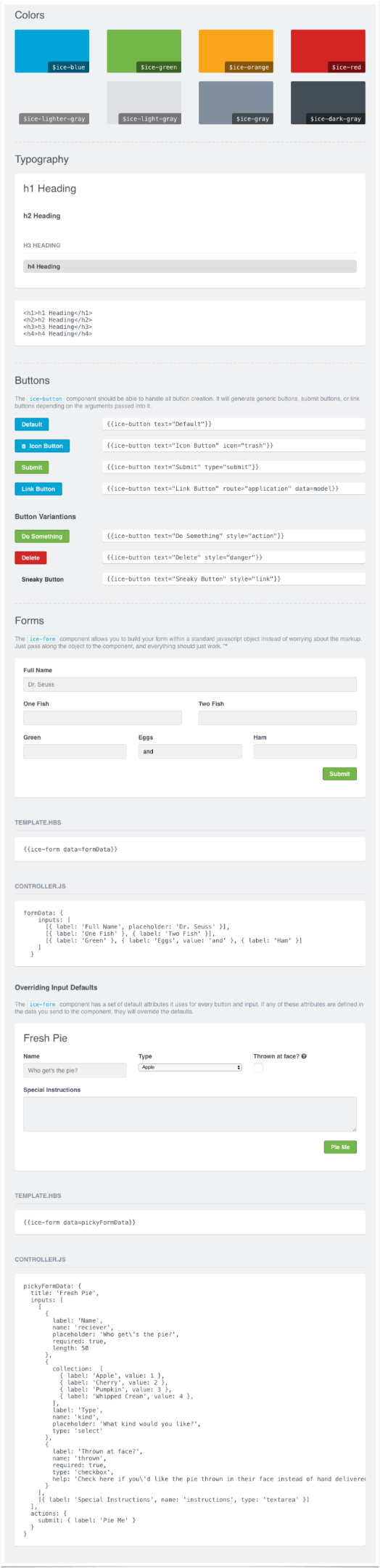The width and height of the screenshot is (380, 1568).
Task: Click the green Do Something button
Action: tap(42, 536)
